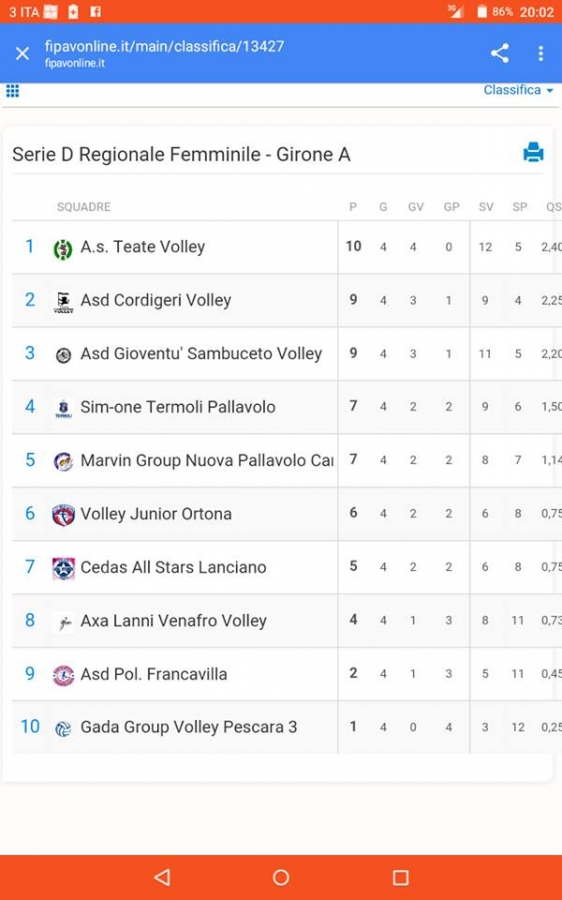Sort by SQUADRE column header
Viewport: 562px width, 900px height.
(x=84, y=207)
